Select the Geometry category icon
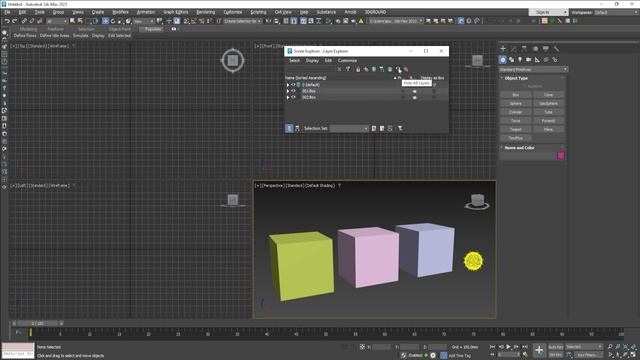Screen dimensions: 640x360 [x=503, y=60]
